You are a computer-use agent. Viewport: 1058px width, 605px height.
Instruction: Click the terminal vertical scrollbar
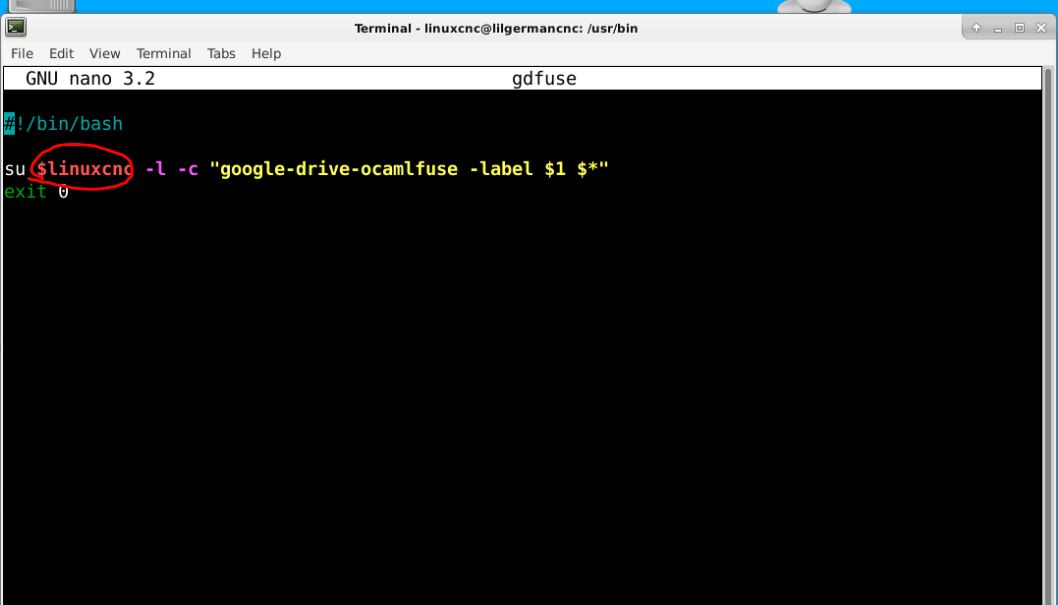pyautogui.click(x=1048, y=336)
